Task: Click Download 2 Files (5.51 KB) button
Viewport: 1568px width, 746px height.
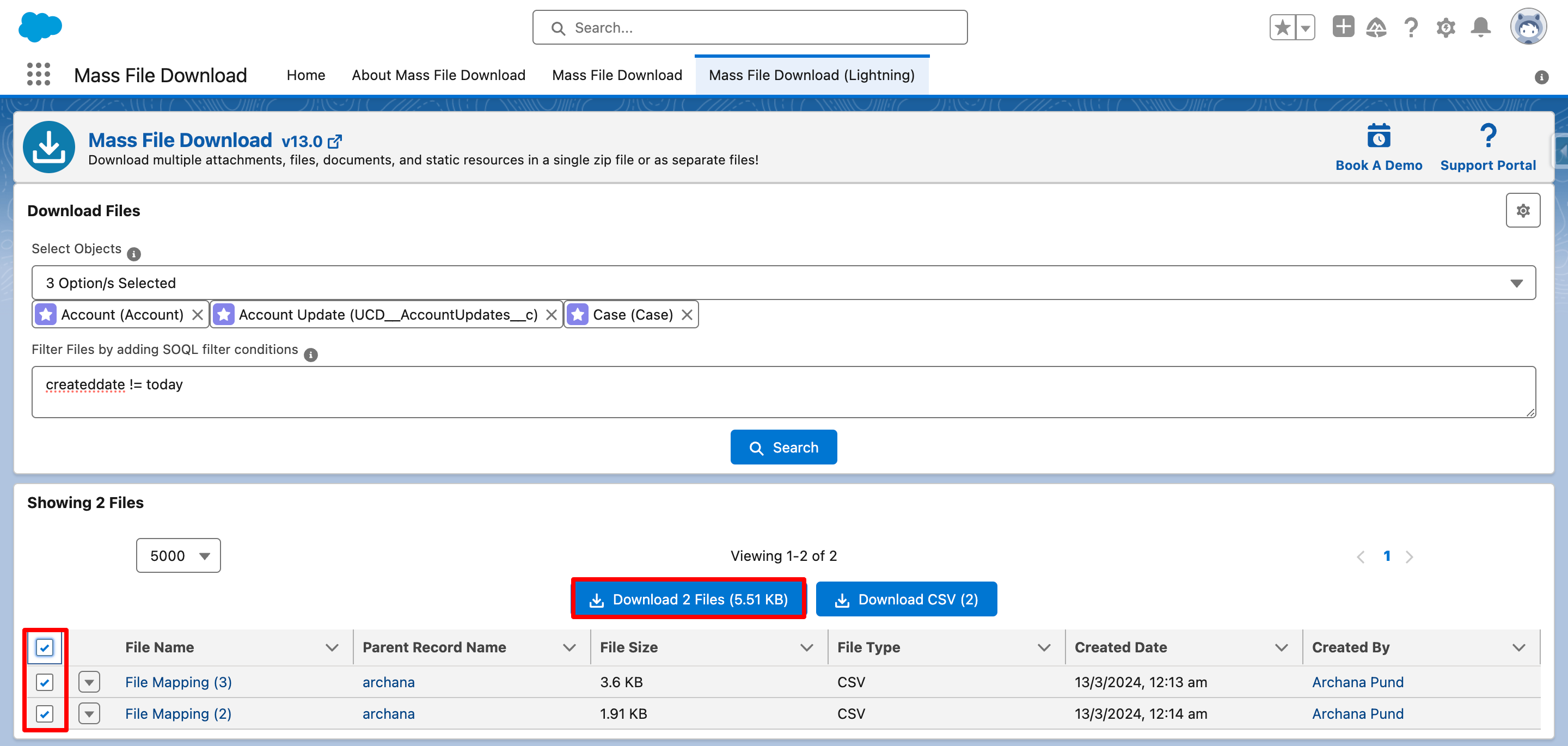Action: click(688, 599)
